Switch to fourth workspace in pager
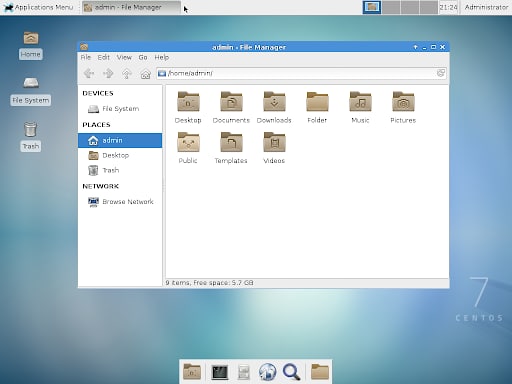Viewport: 512px width, 384px height. 428,7
